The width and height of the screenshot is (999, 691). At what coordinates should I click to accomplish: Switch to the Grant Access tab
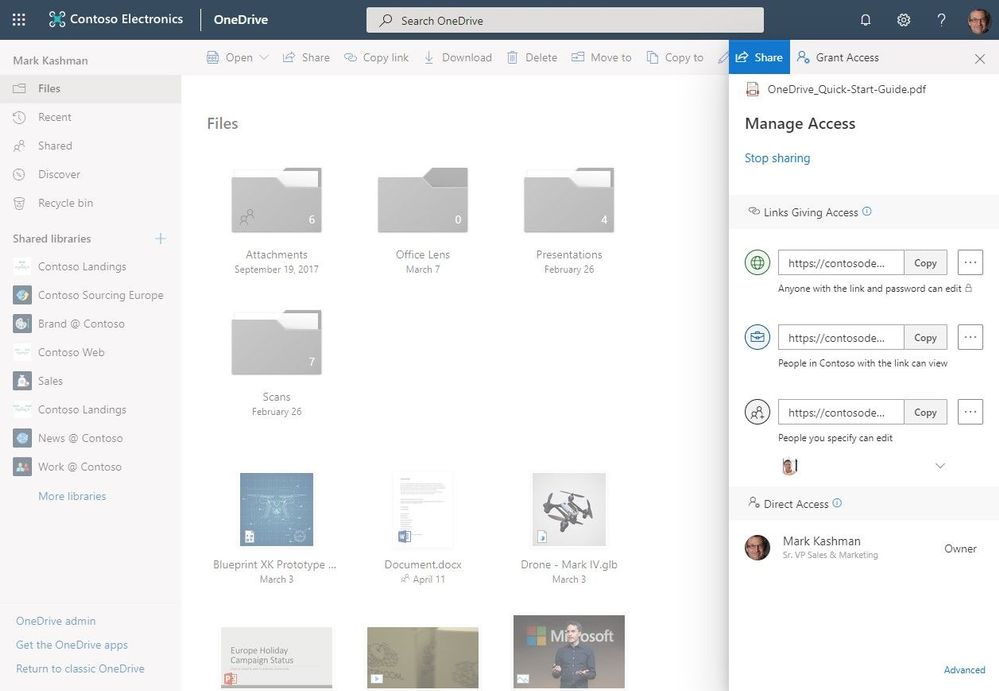(x=838, y=57)
